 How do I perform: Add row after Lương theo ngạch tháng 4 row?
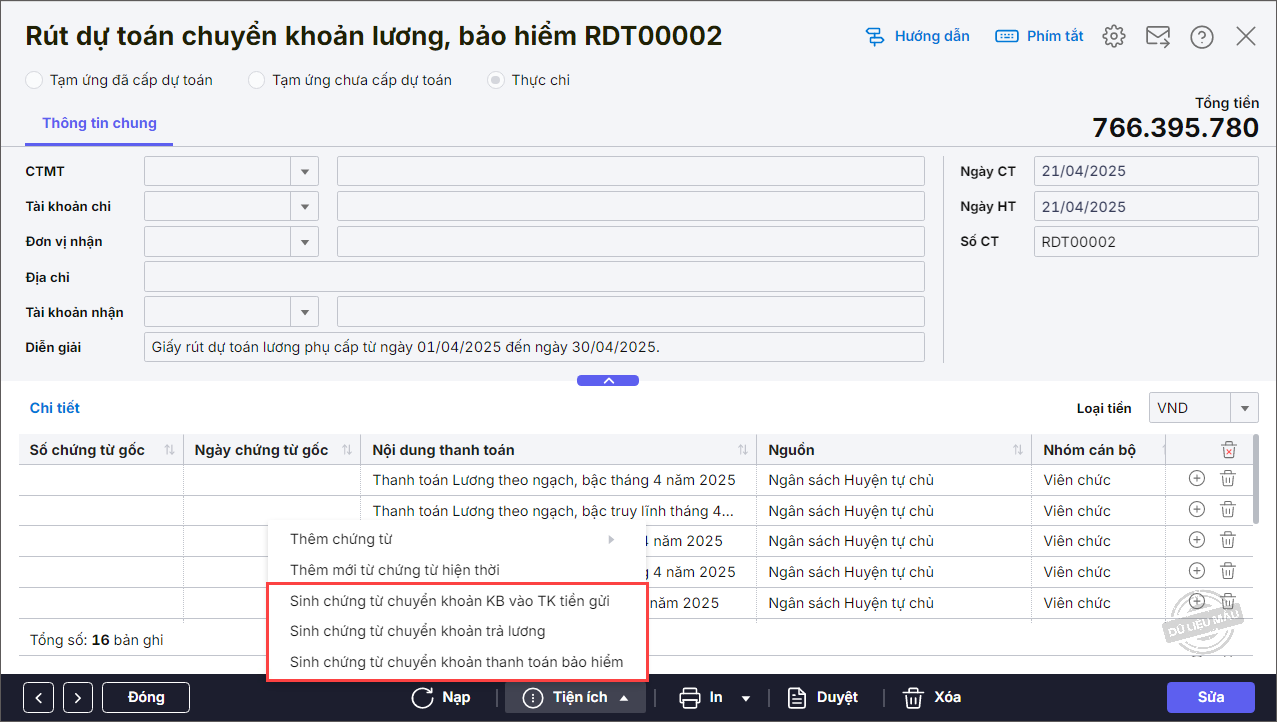[1196, 480]
